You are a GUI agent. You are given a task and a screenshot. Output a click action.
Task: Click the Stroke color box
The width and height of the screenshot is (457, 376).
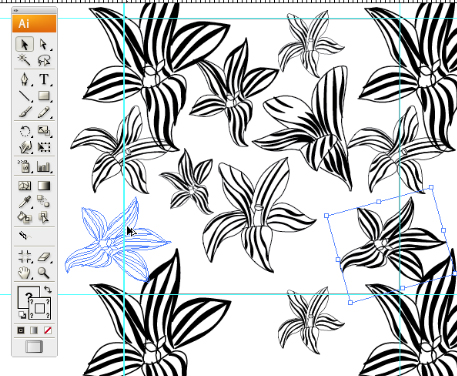point(40,308)
